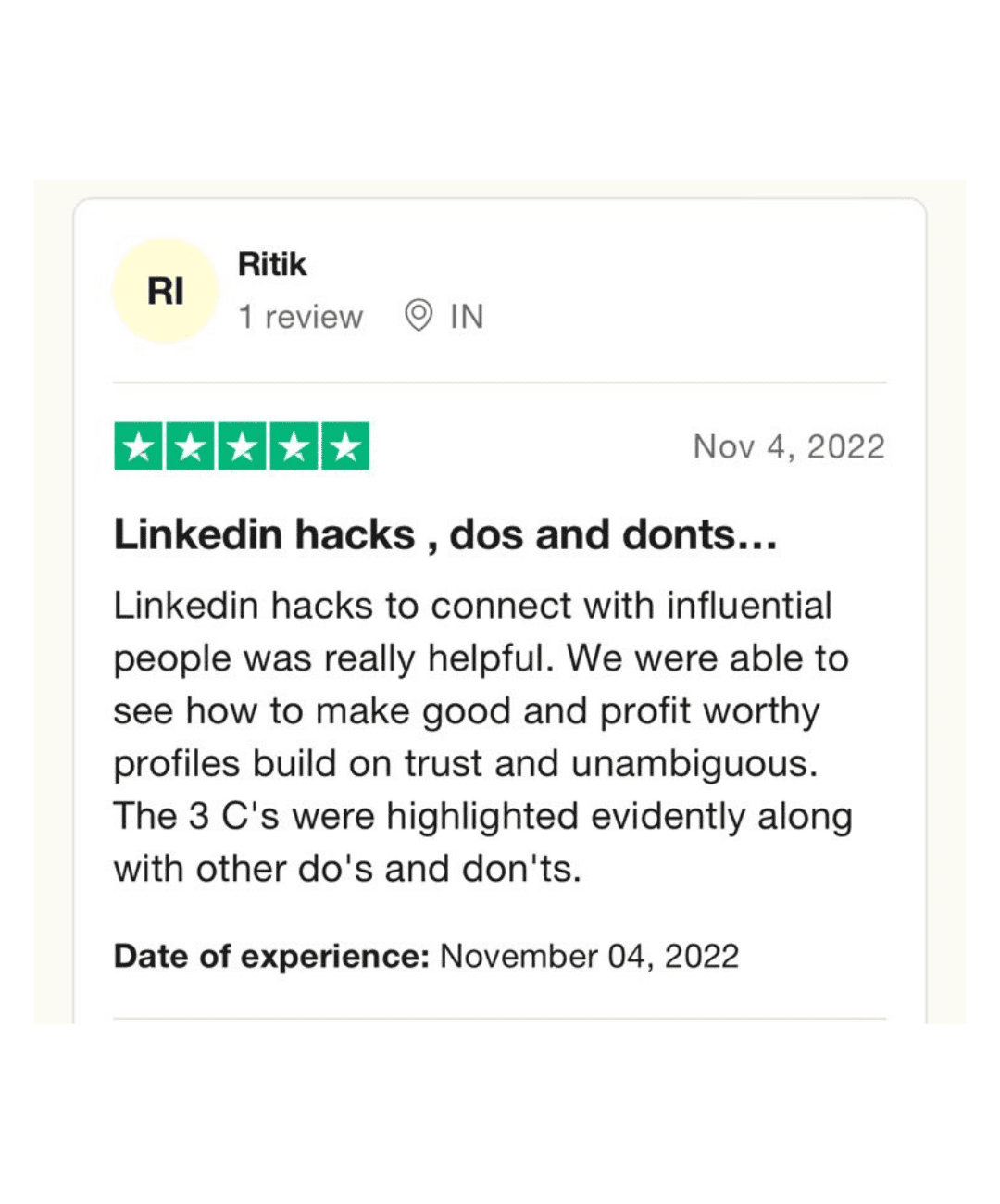
Task: Click the review body's first line of text
Action: tap(473, 606)
